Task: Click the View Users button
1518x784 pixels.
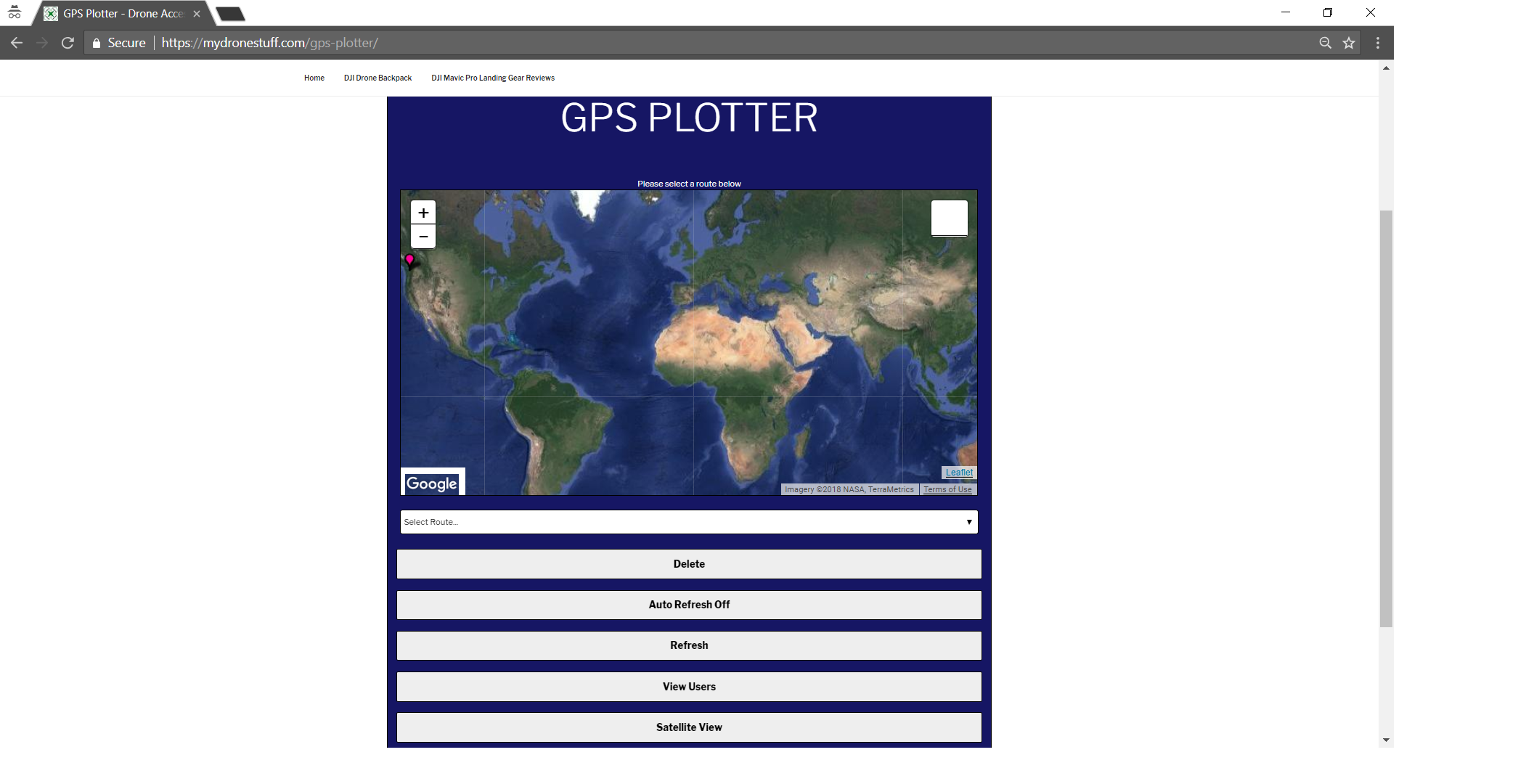Action: 689,687
